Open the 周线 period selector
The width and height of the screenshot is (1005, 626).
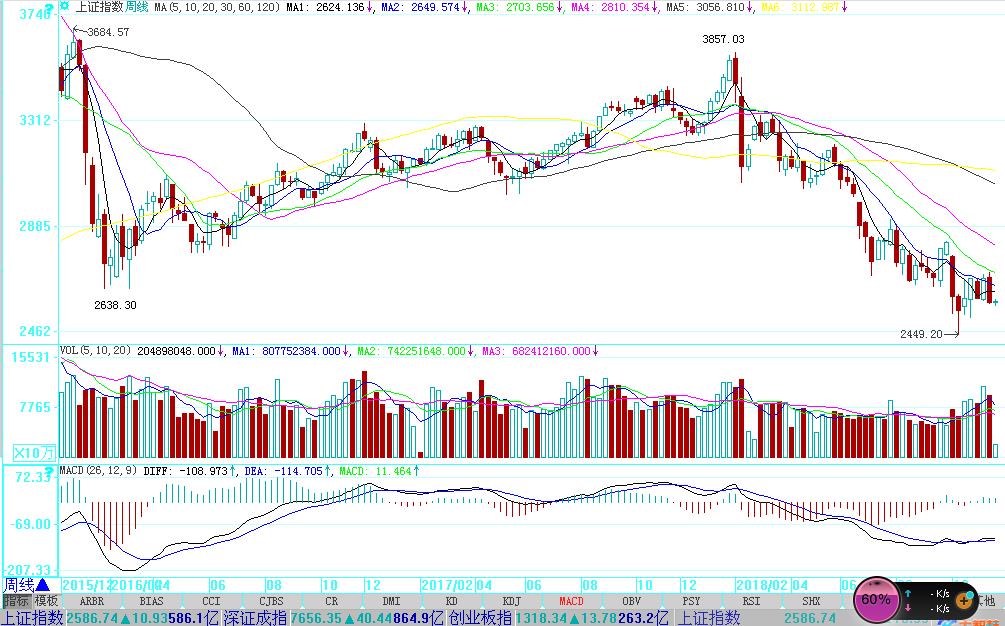[x=26, y=585]
